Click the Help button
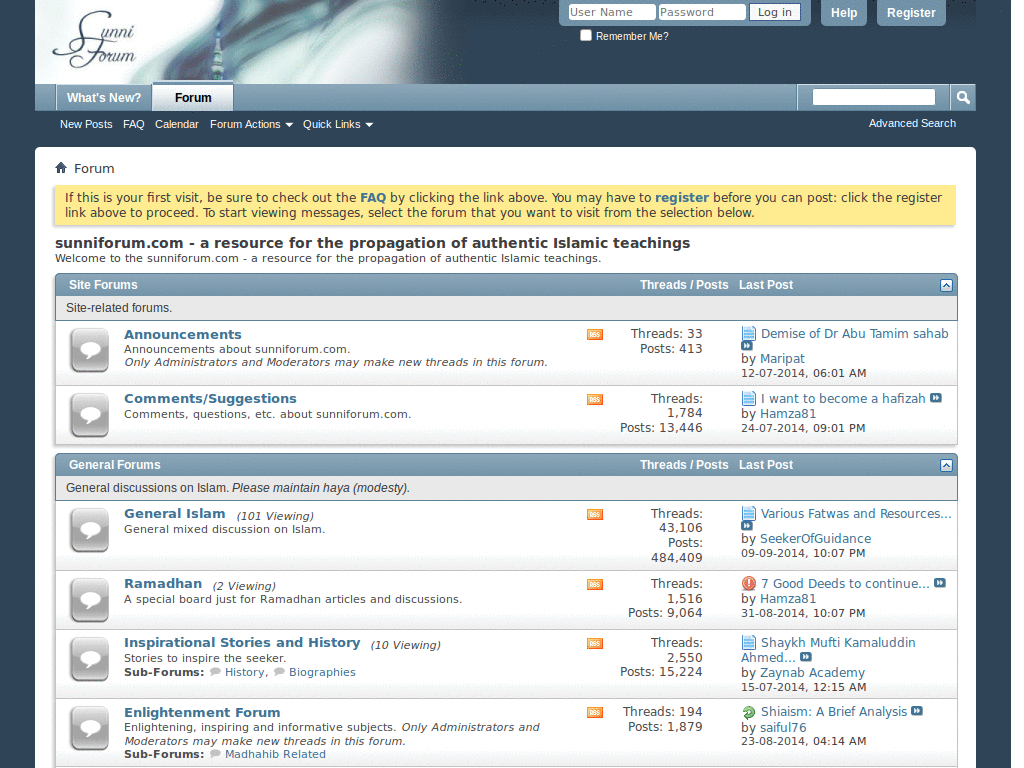This screenshot has height=768, width=1024. click(844, 12)
